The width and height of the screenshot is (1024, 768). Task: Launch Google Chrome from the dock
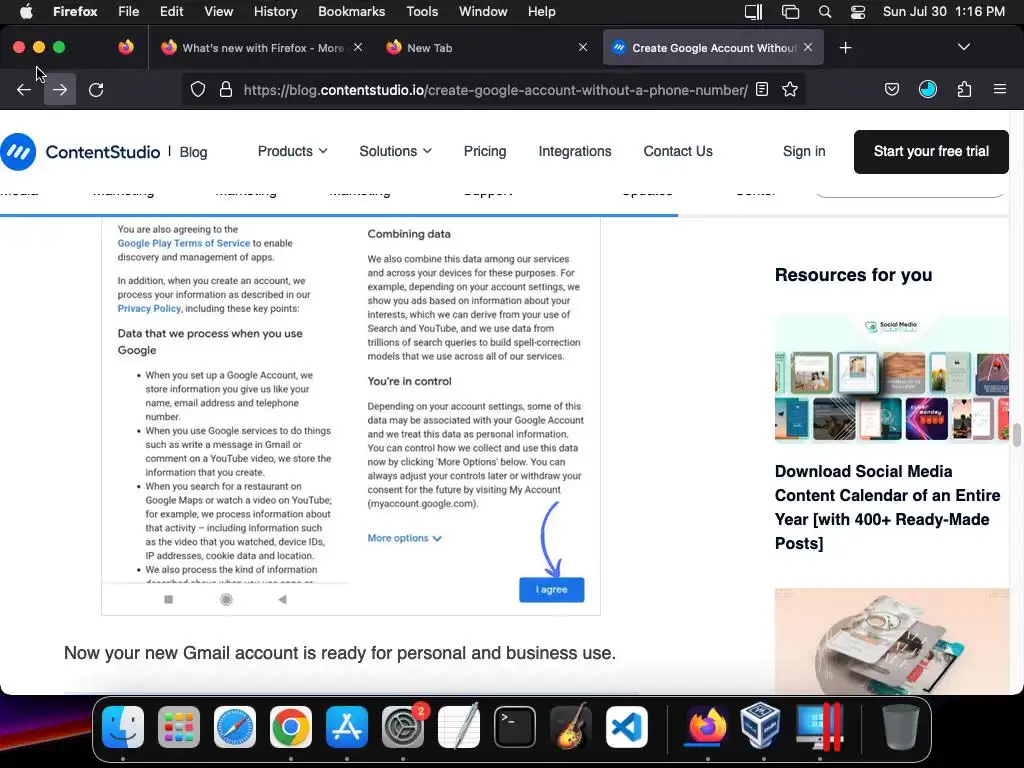tap(291, 727)
